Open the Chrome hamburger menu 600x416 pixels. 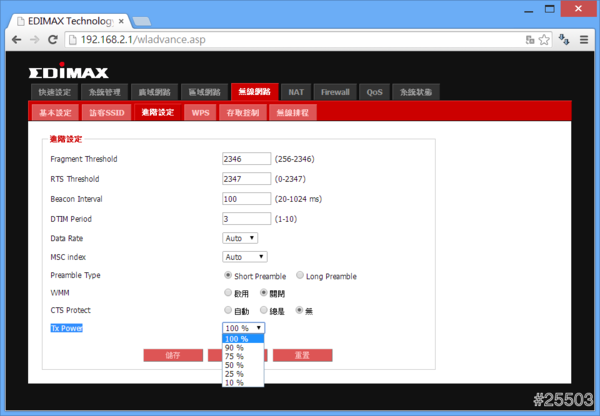(584, 39)
